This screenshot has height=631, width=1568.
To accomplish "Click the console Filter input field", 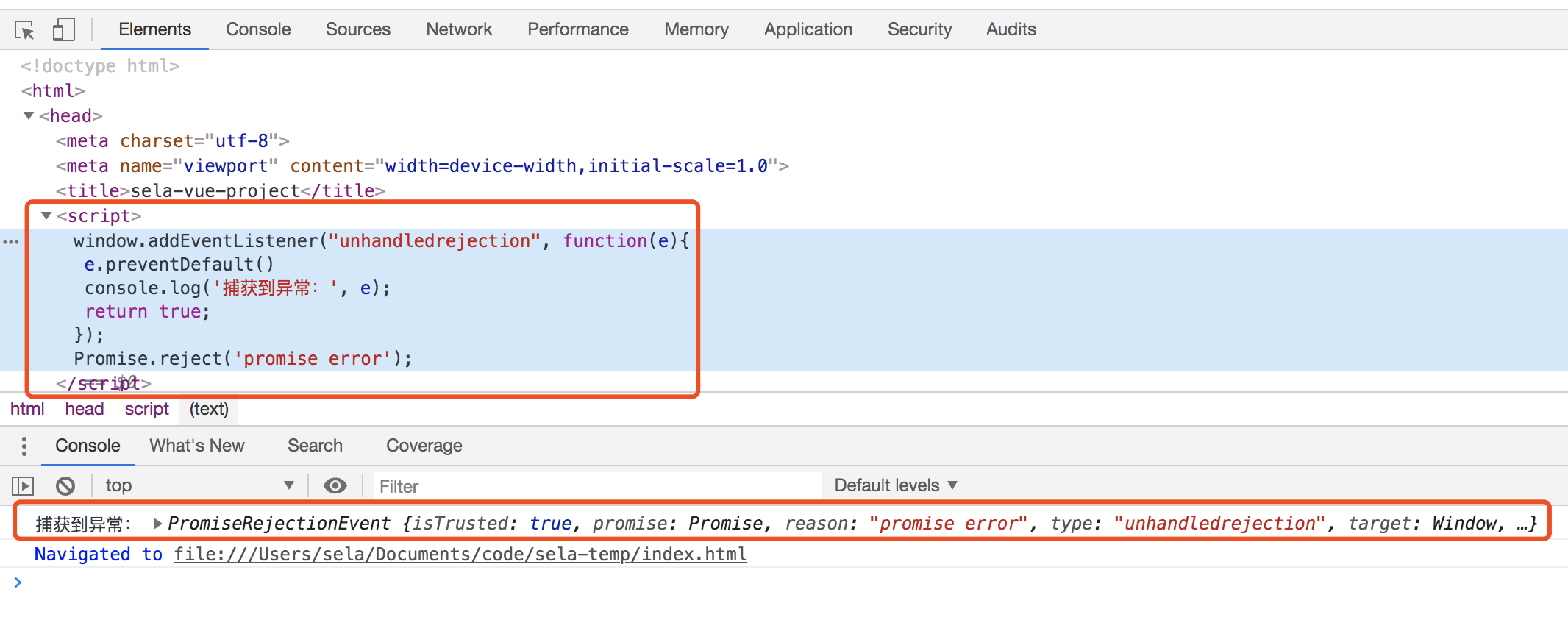I will click(x=596, y=486).
